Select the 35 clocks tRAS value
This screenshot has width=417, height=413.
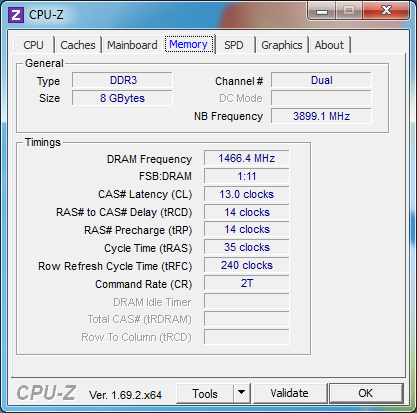[247, 248]
